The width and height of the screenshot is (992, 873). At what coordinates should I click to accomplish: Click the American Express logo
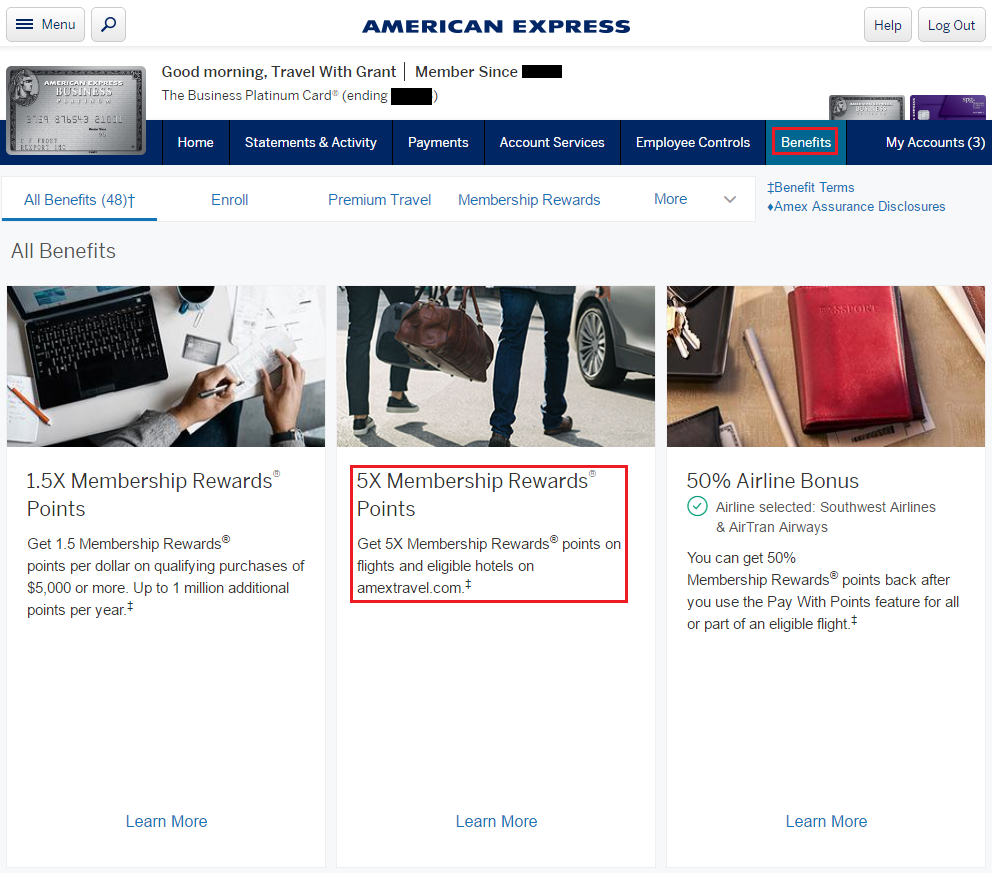[496, 26]
